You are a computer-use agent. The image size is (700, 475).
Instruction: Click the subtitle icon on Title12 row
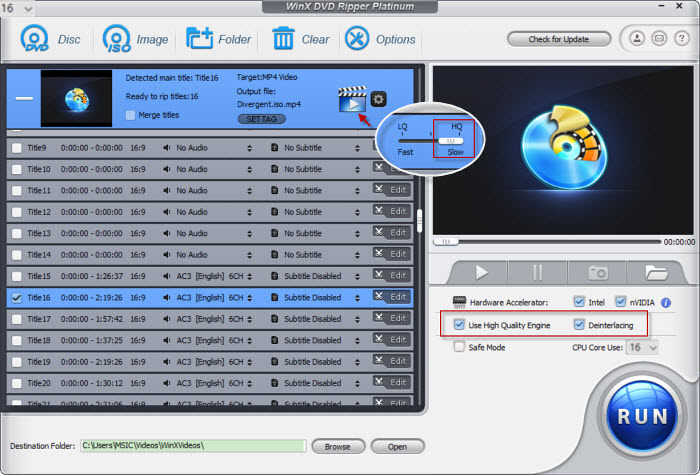[275, 212]
